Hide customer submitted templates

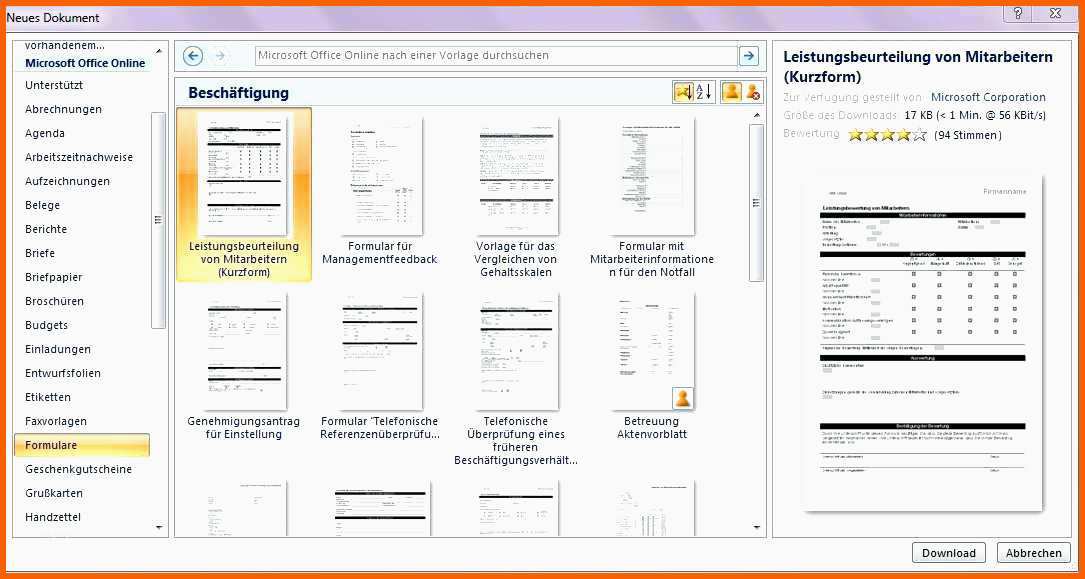click(x=753, y=92)
